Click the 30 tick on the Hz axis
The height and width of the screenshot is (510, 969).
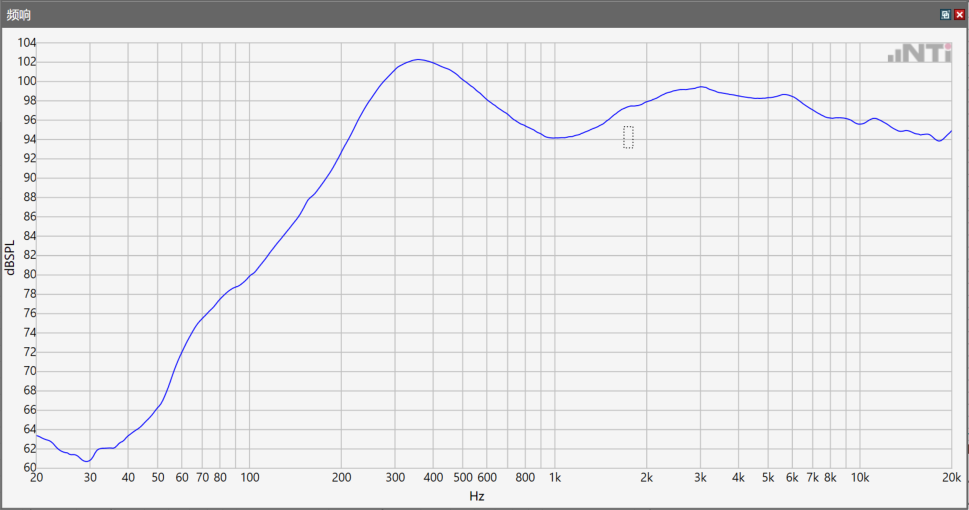[x=90, y=478]
